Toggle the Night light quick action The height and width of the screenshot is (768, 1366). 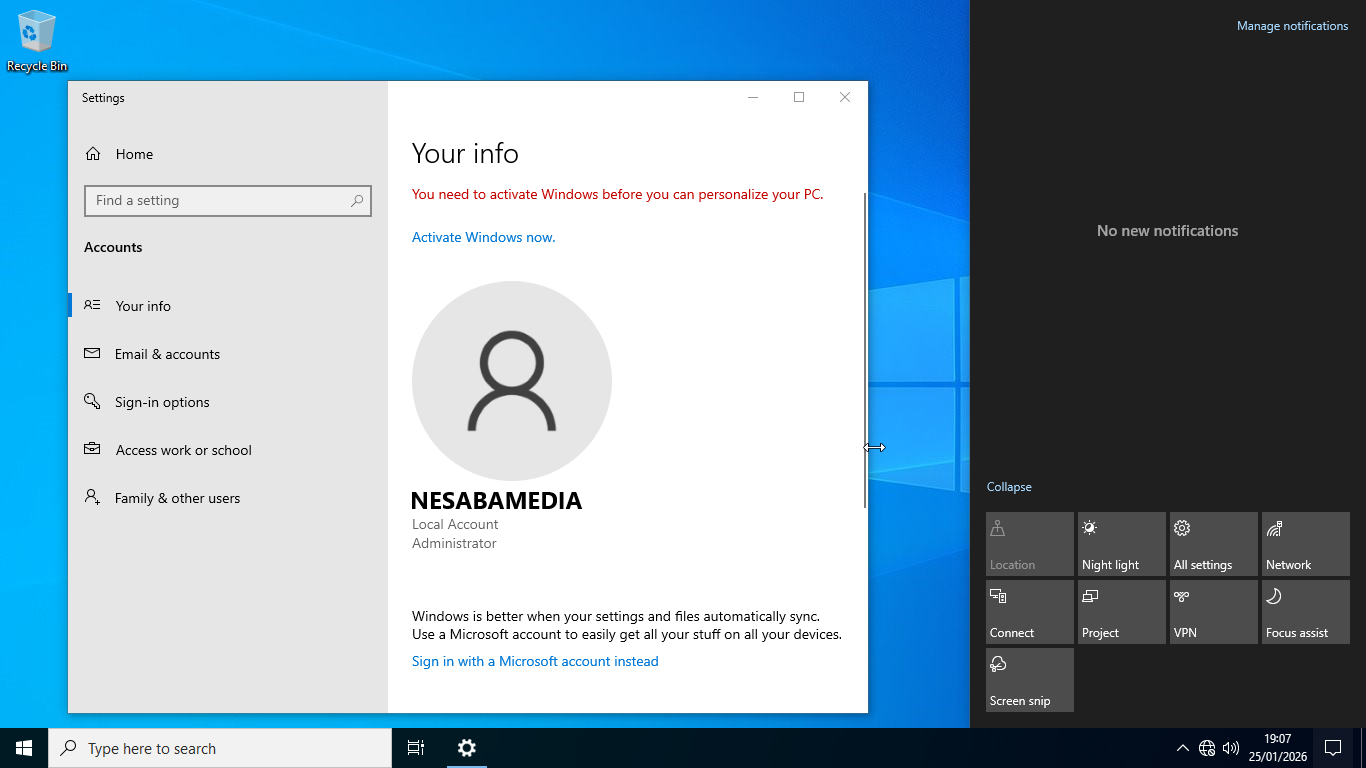pos(1121,544)
